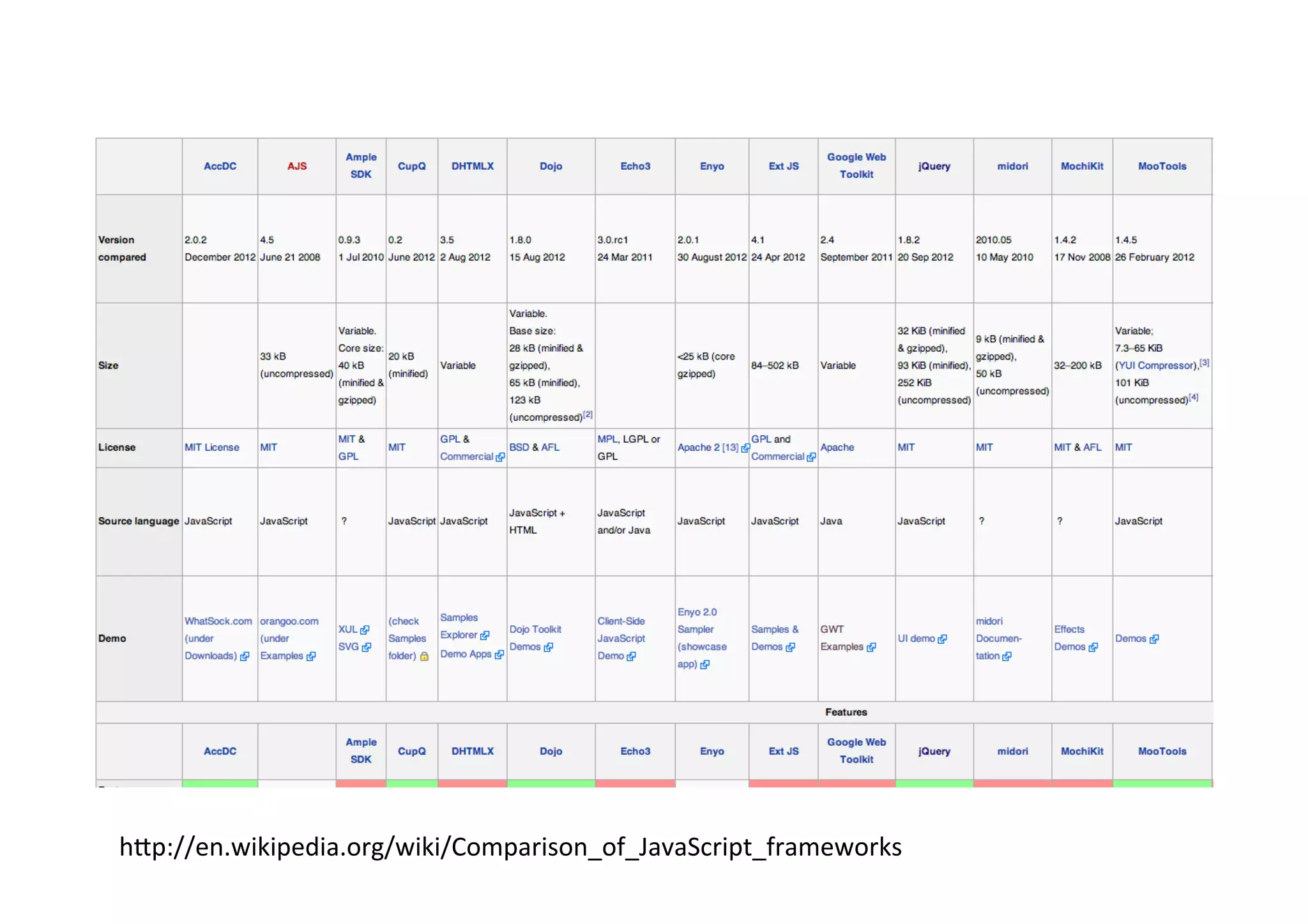Click AccDC in the lower Features header
Screen dimensions: 1308x924
tap(220, 751)
